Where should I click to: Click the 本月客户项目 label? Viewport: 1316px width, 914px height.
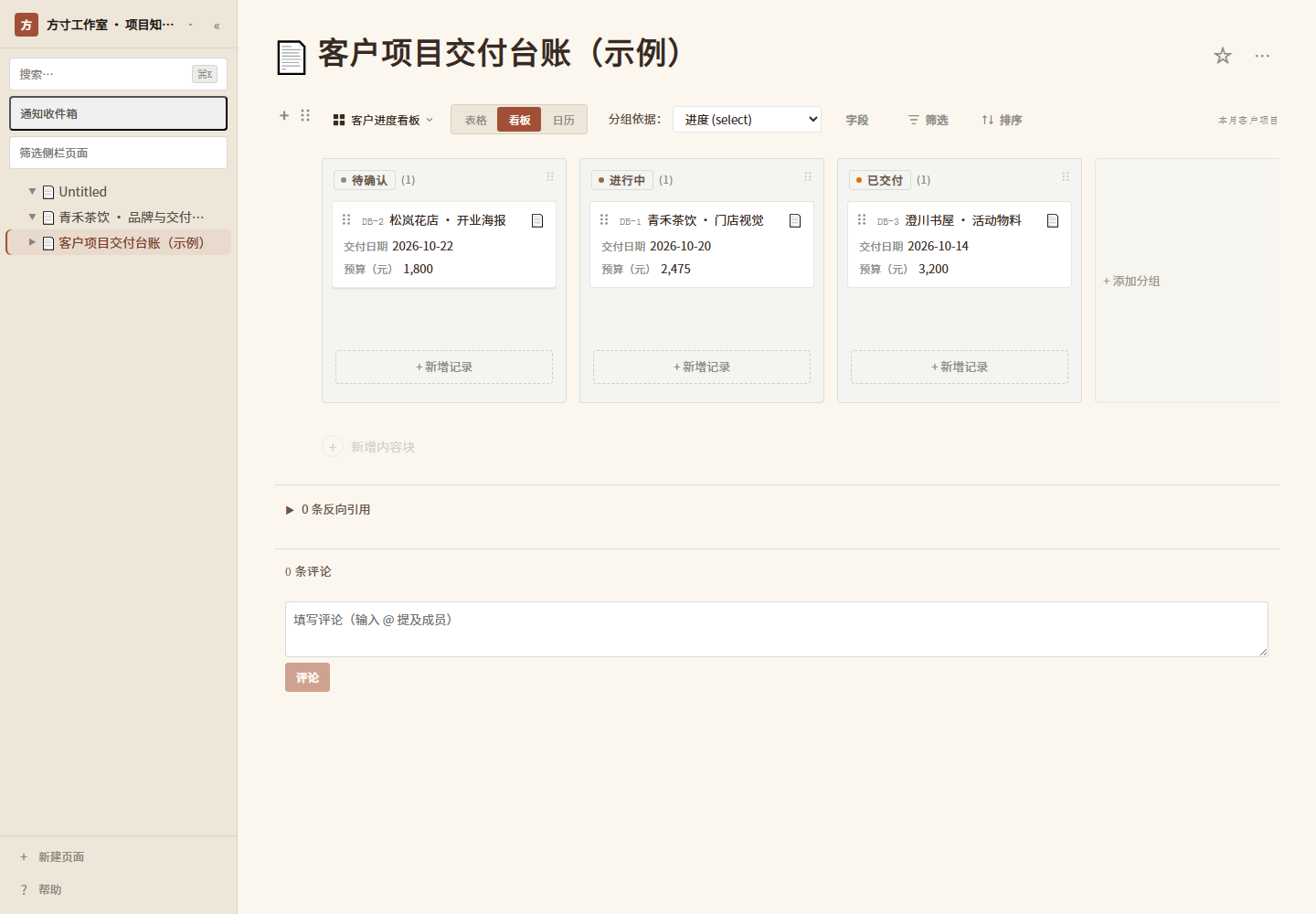point(1247,120)
